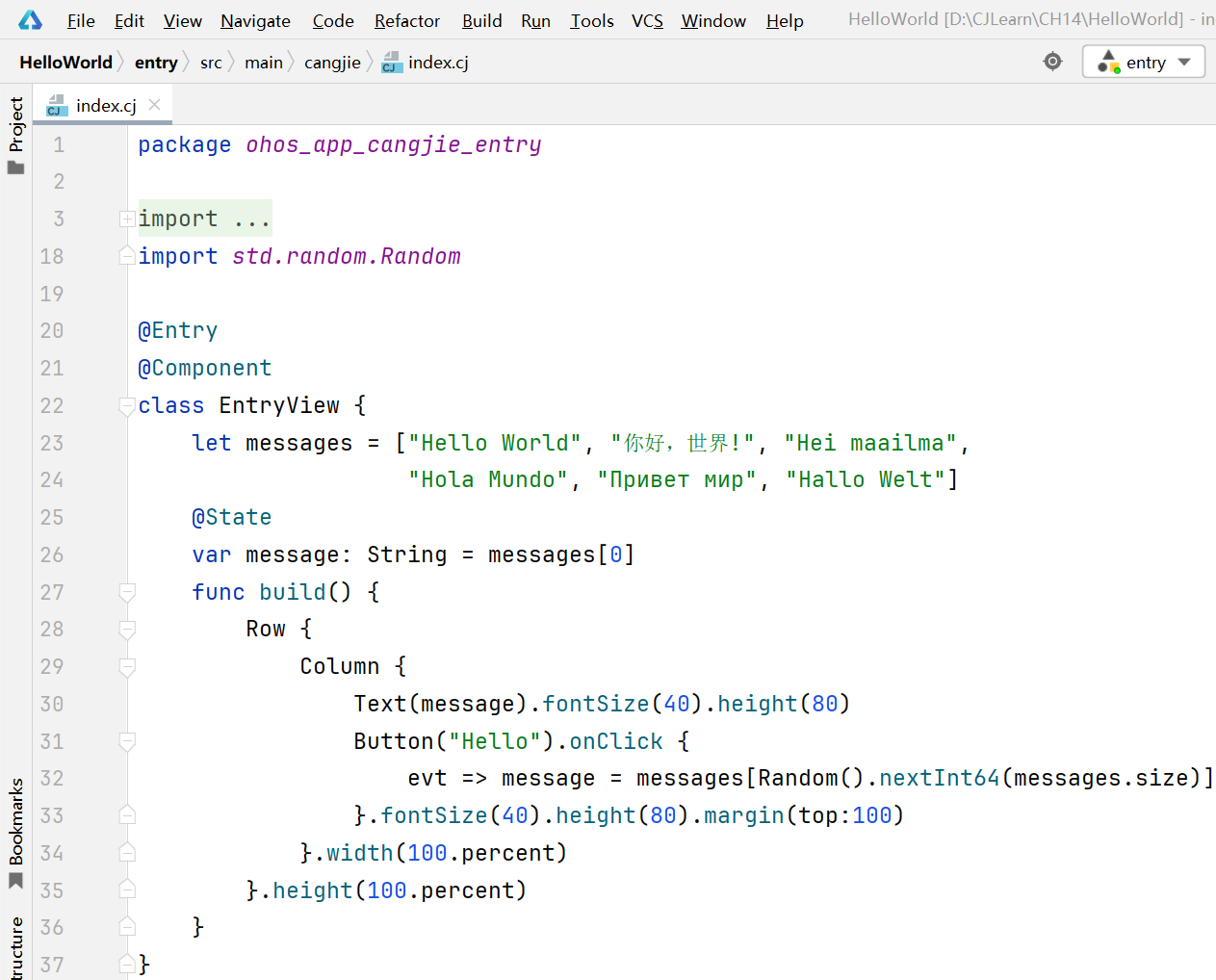
Task: Open the Build menu
Action: point(481,20)
